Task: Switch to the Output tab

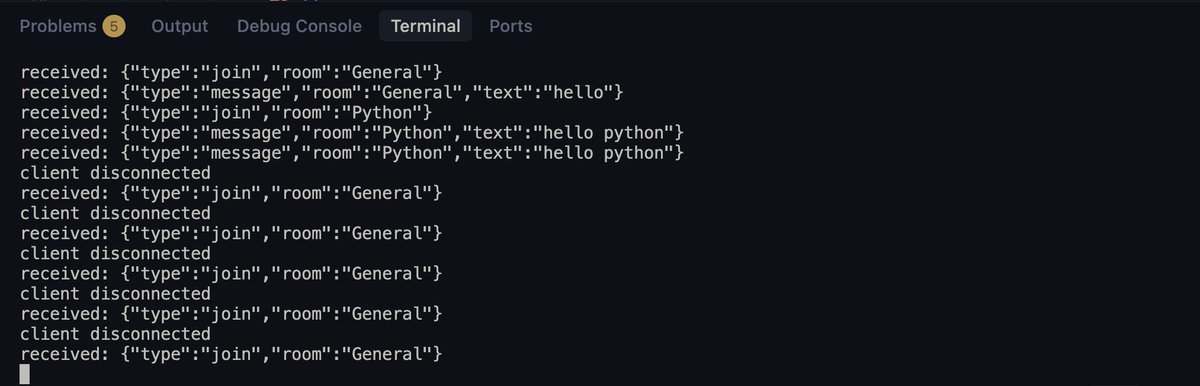Action: (x=180, y=26)
